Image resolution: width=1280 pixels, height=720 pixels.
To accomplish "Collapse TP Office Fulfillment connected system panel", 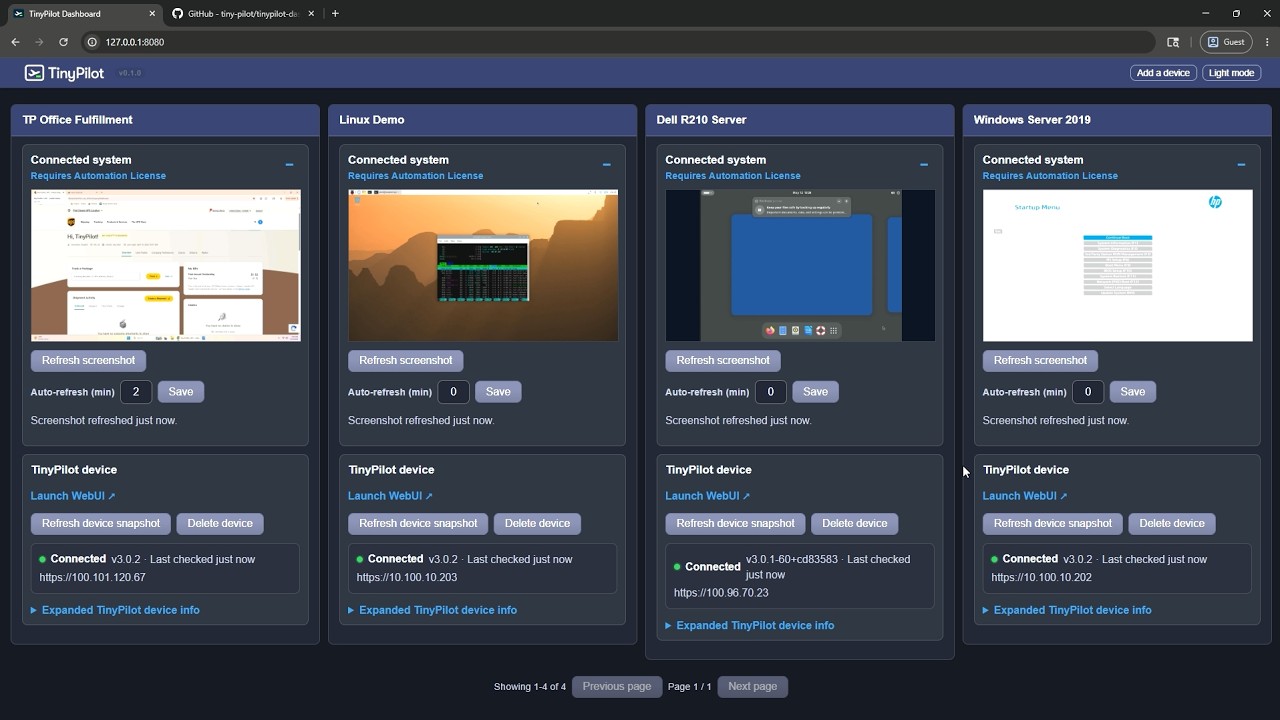I will (289, 165).
